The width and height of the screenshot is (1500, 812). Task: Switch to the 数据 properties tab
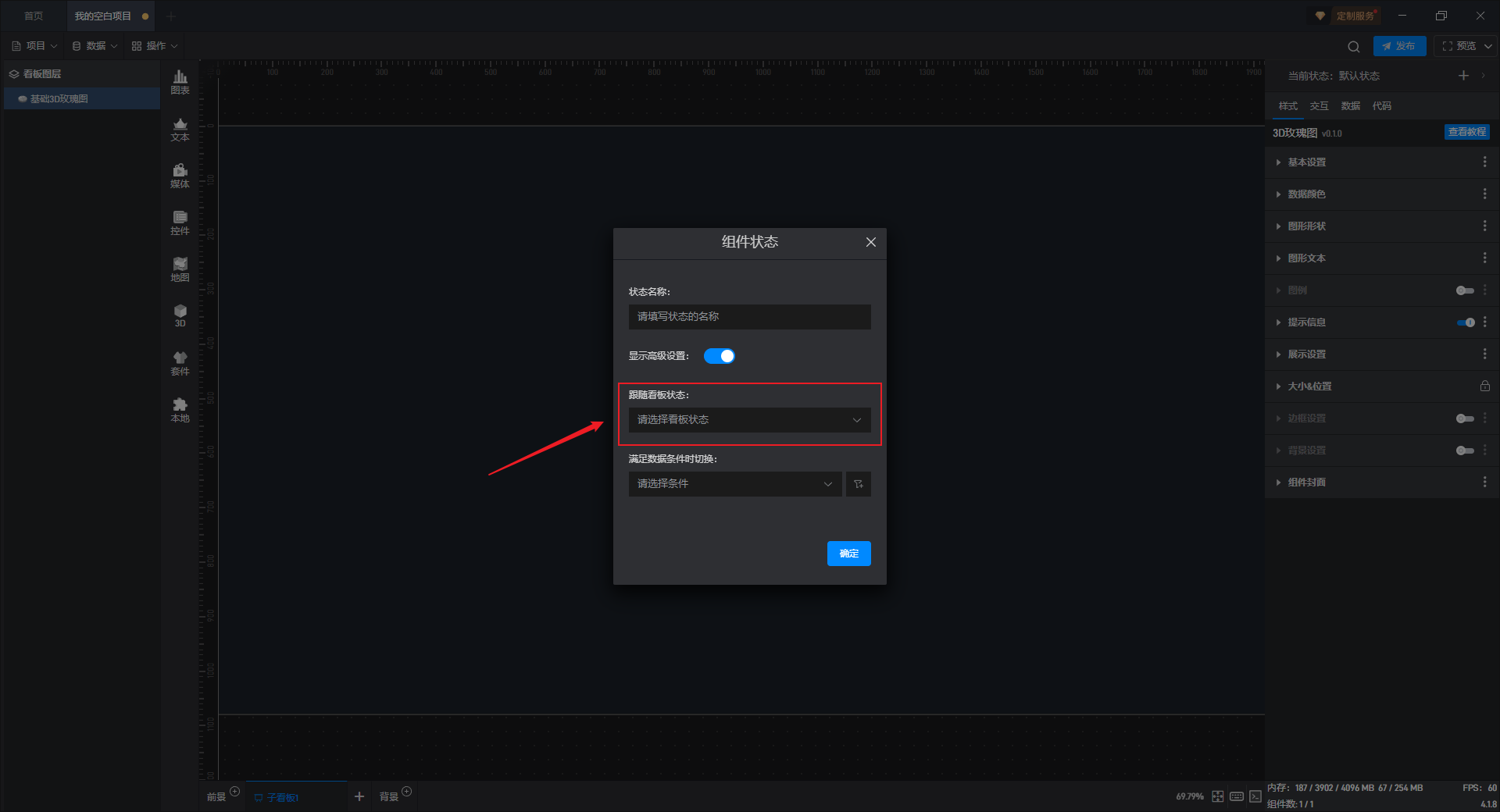tap(1350, 106)
